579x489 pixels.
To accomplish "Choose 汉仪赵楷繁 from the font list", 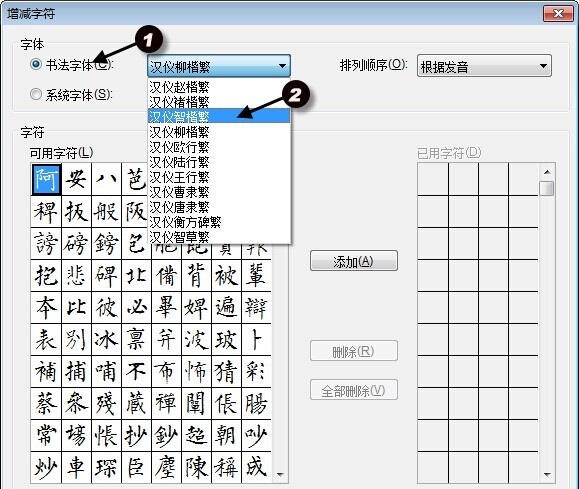I will (x=219, y=87).
